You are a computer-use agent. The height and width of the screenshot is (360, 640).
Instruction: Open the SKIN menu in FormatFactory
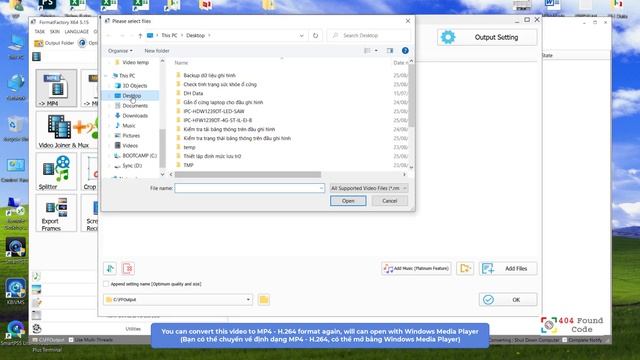coord(55,31)
